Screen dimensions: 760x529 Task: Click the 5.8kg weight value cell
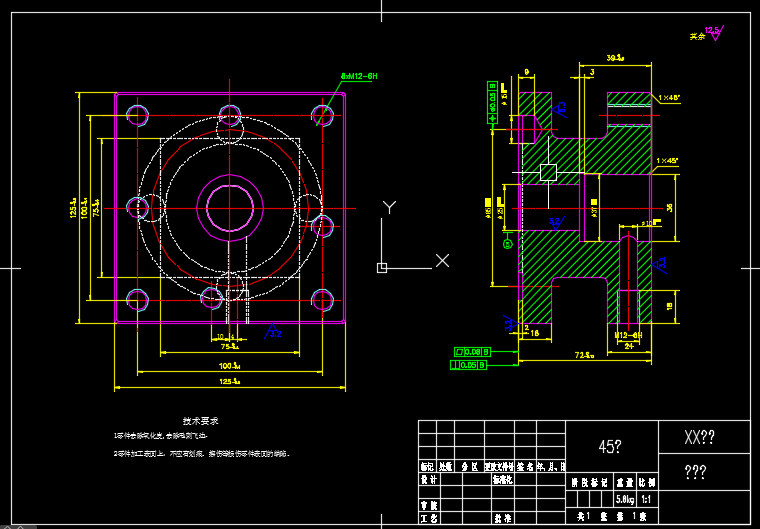623,498
